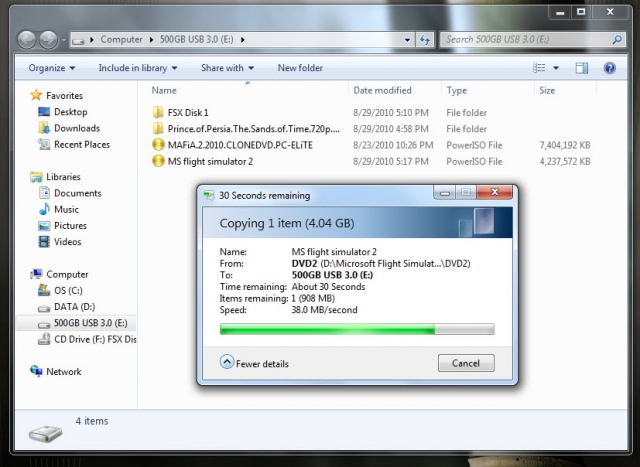The width and height of the screenshot is (640, 467).
Task: Click size value 7,404,192 KB
Action: pos(565,145)
